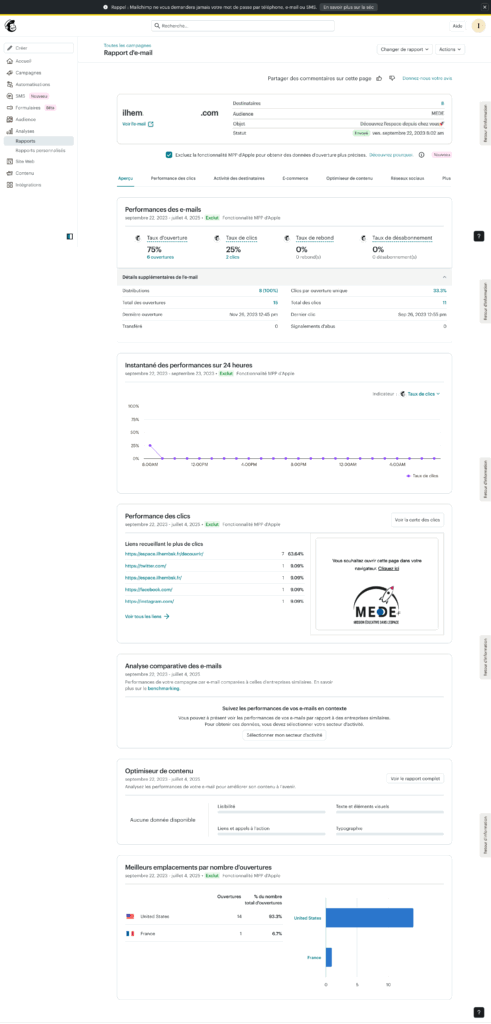Click the user avatar in the top bar

tap(479, 26)
